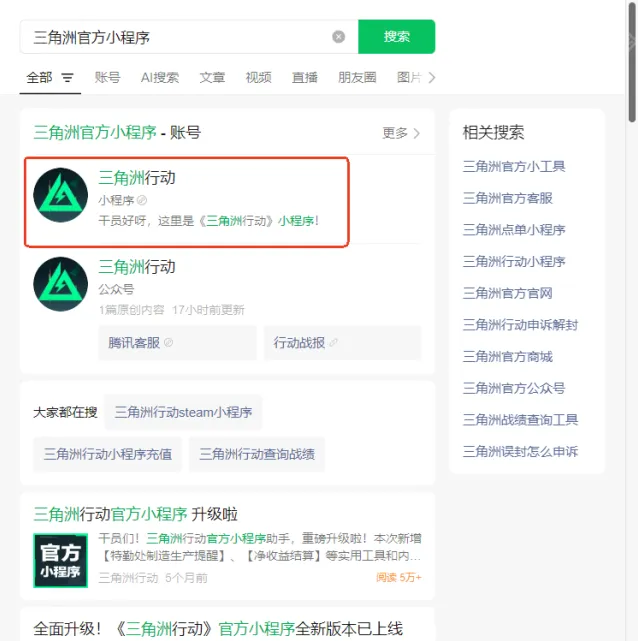This screenshot has width=638, height=641.
Task: Click the 三角洲行动 mini-program avatar icon
Action: click(60, 195)
